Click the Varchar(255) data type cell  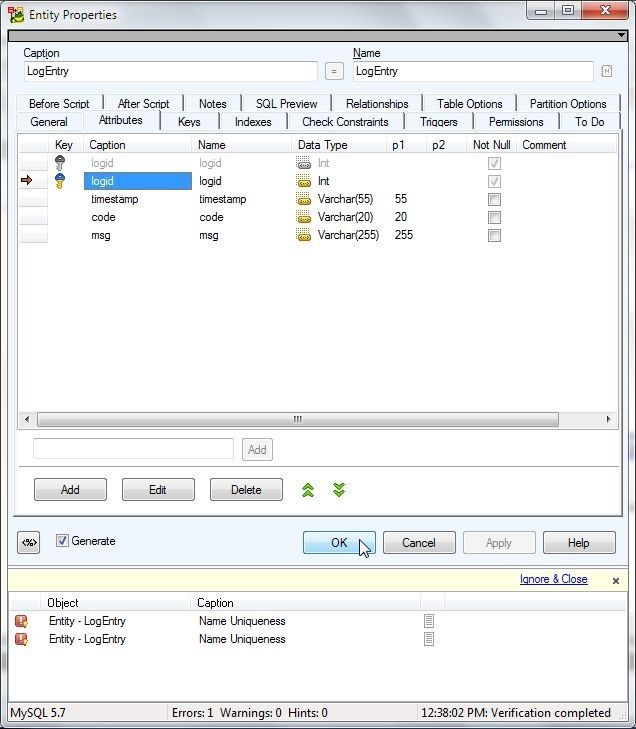click(x=339, y=235)
